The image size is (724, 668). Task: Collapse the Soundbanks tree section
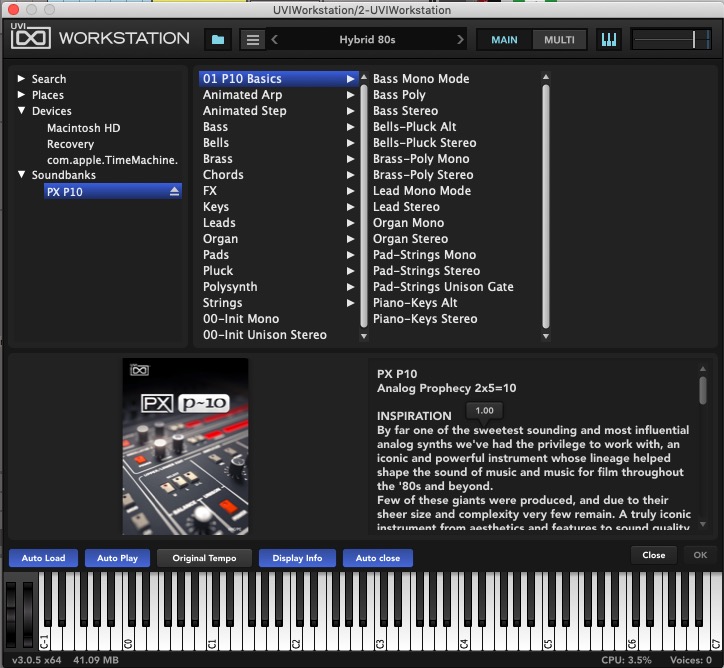pyautogui.click(x=21, y=175)
